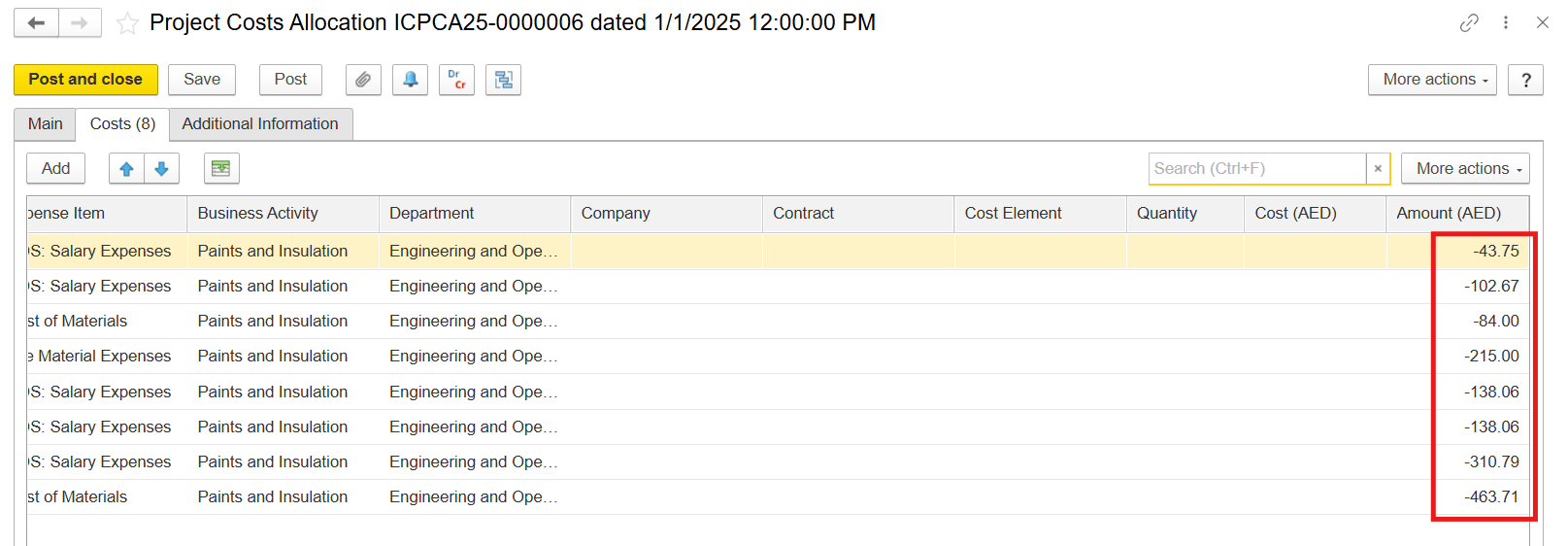Click the reminder bell icon
Viewport: 1568px width, 546px height.
411,80
